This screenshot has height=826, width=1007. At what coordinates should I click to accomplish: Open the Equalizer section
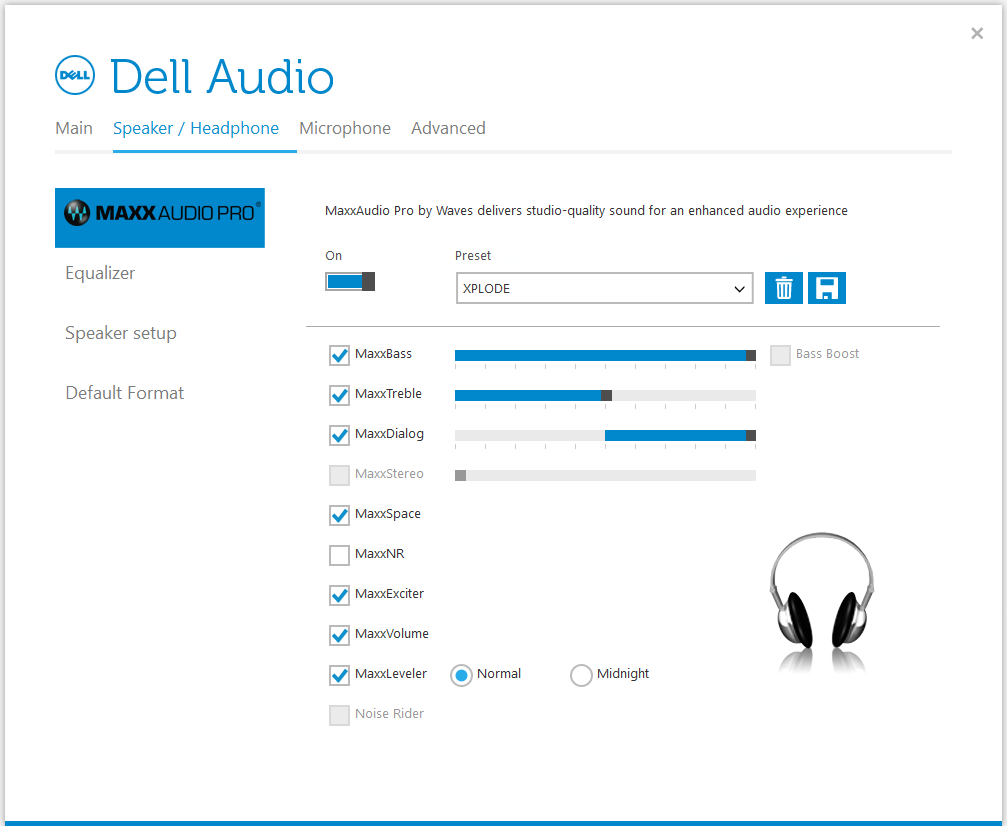pyautogui.click(x=100, y=273)
